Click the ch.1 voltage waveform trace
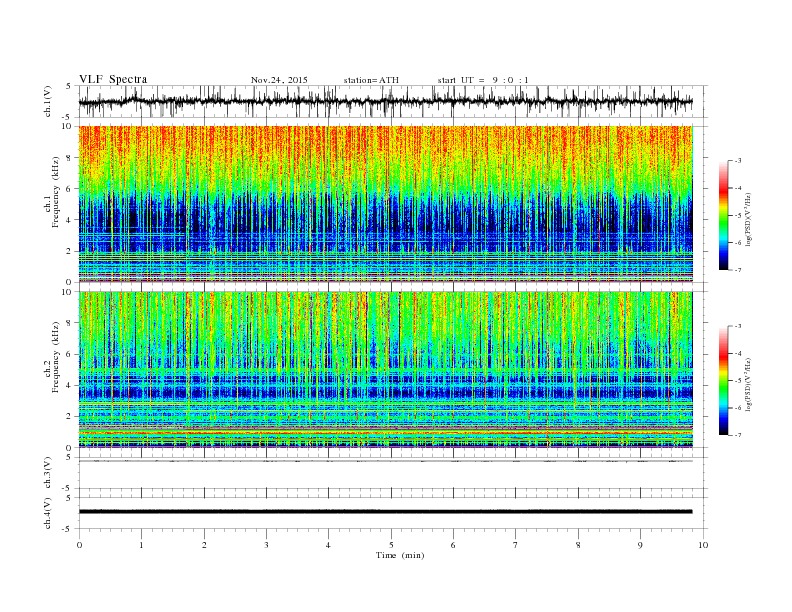This screenshot has width=792, height=612. coord(385,101)
